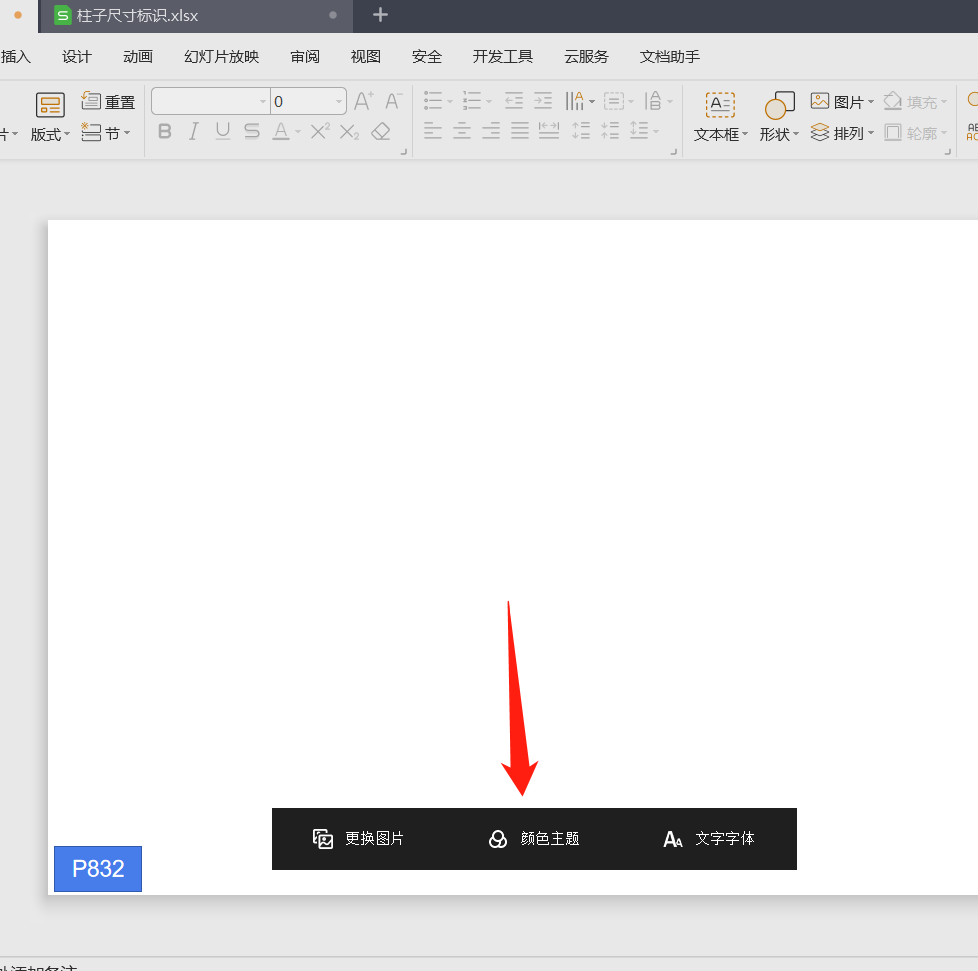
Task: Open the 设计 design tab
Action: [77, 57]
